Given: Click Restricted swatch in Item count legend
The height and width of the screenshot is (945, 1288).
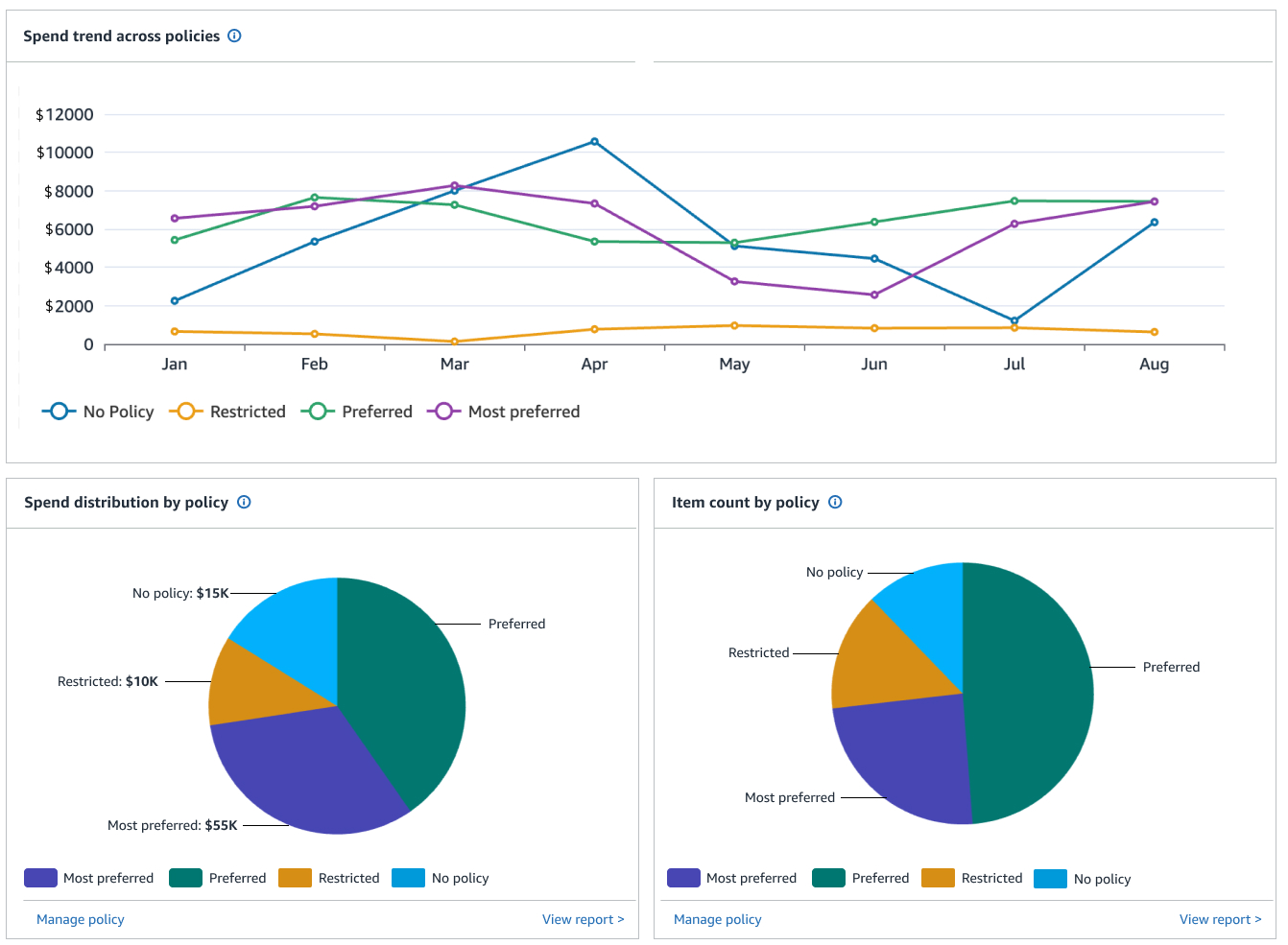Looking at the screenshot, I should click(x=938, y=878).
